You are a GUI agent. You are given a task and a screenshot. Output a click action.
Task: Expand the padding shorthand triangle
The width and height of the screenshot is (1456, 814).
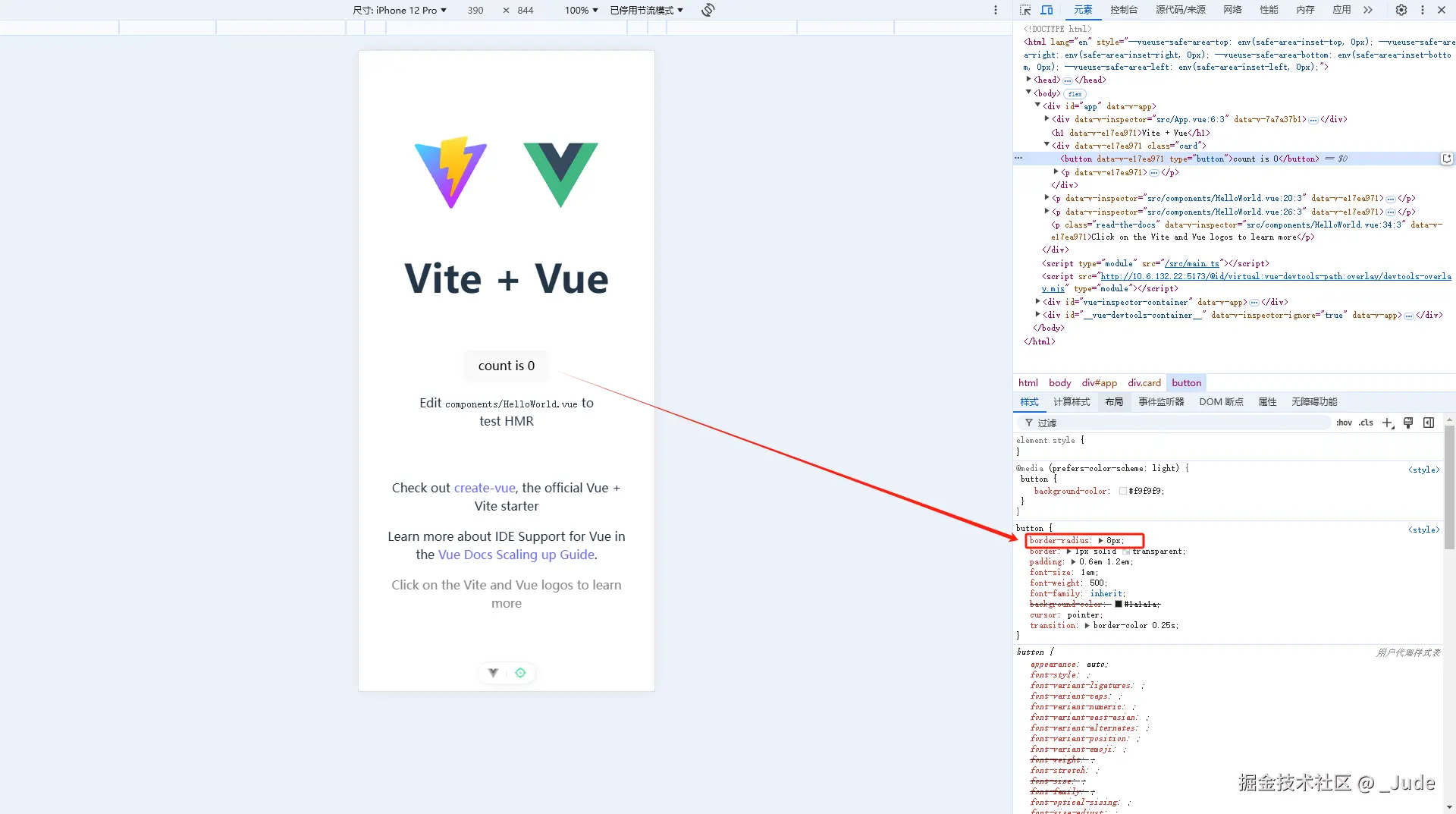pos(1073,562)
